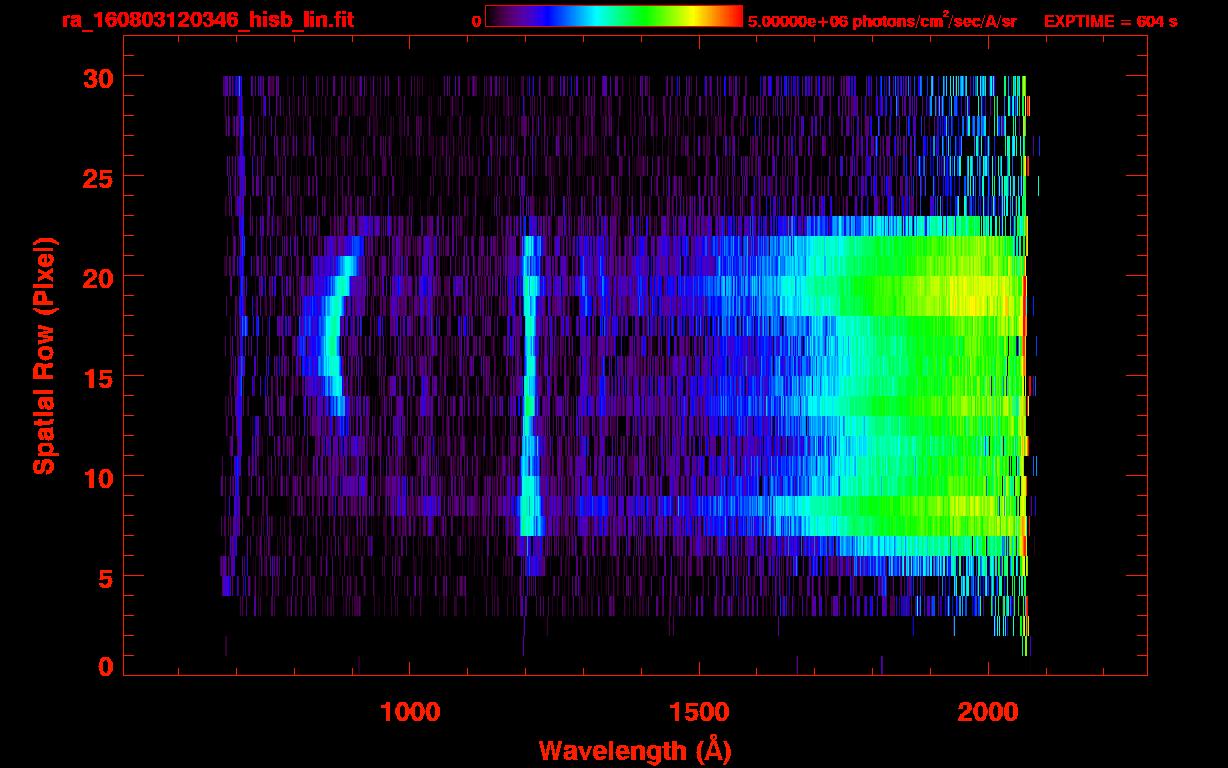Click the colorbar minimum label 0

477,21
